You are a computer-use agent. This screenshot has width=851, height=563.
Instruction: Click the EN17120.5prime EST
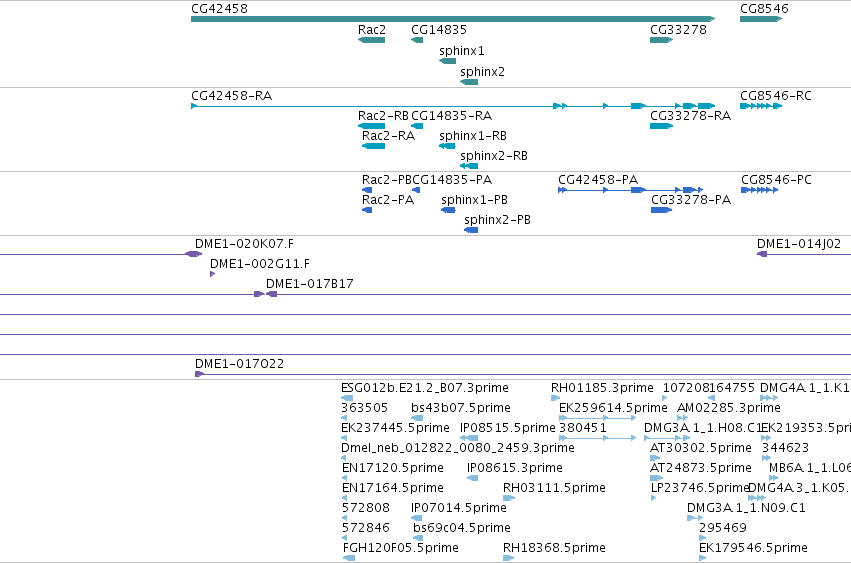[x=345, y=478]
